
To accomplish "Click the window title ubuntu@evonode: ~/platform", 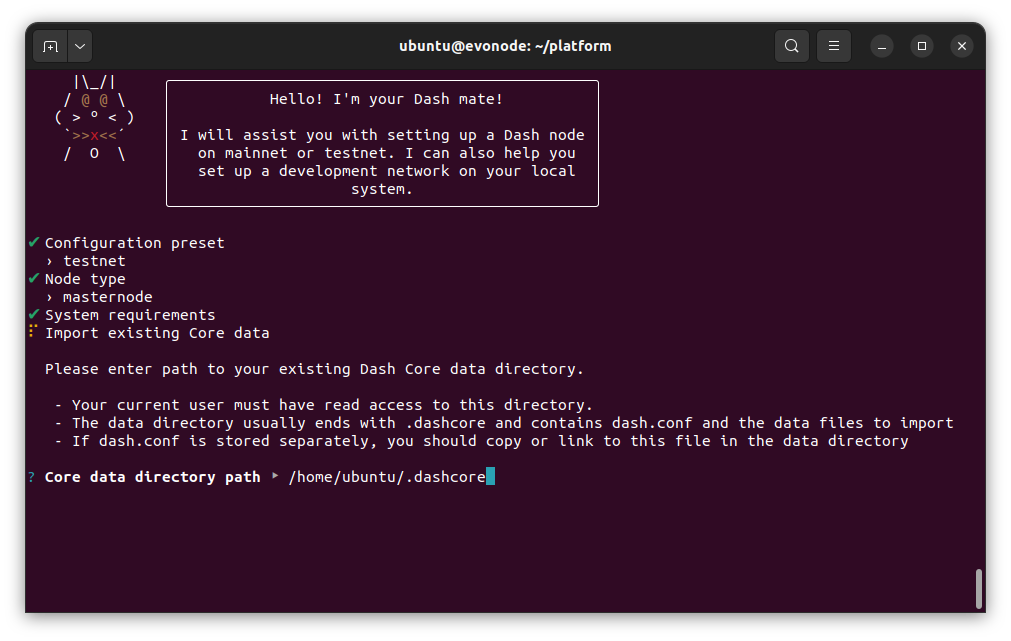I will click(x=505, y=46).
